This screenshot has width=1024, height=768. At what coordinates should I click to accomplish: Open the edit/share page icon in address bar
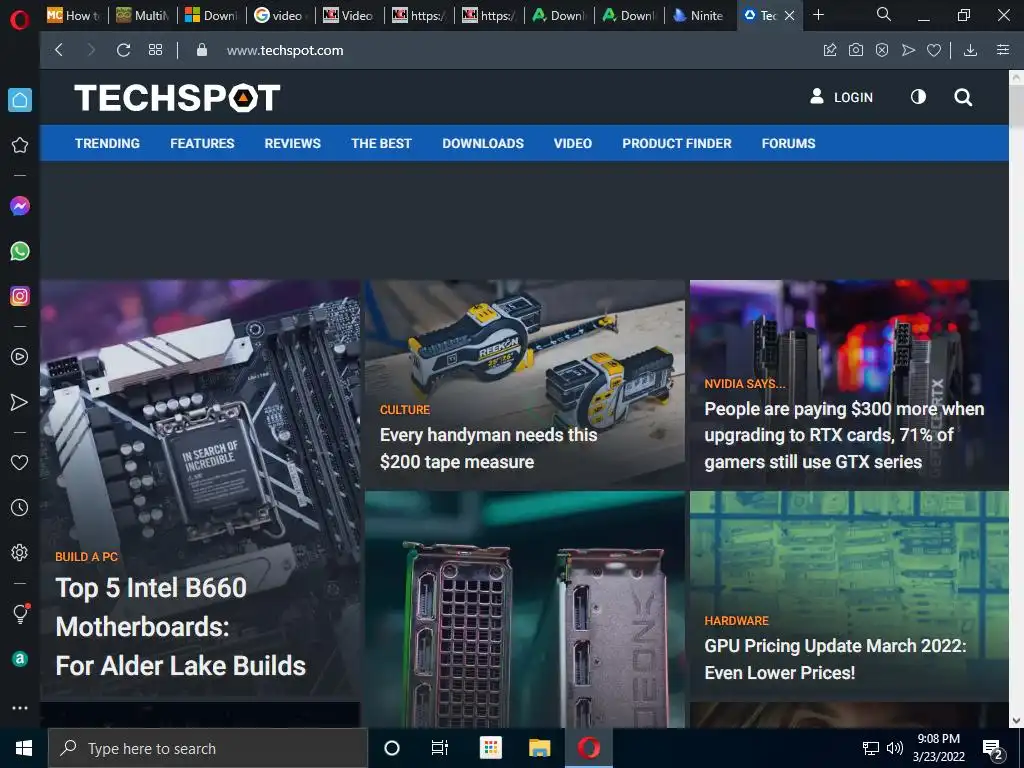[830, 50]
